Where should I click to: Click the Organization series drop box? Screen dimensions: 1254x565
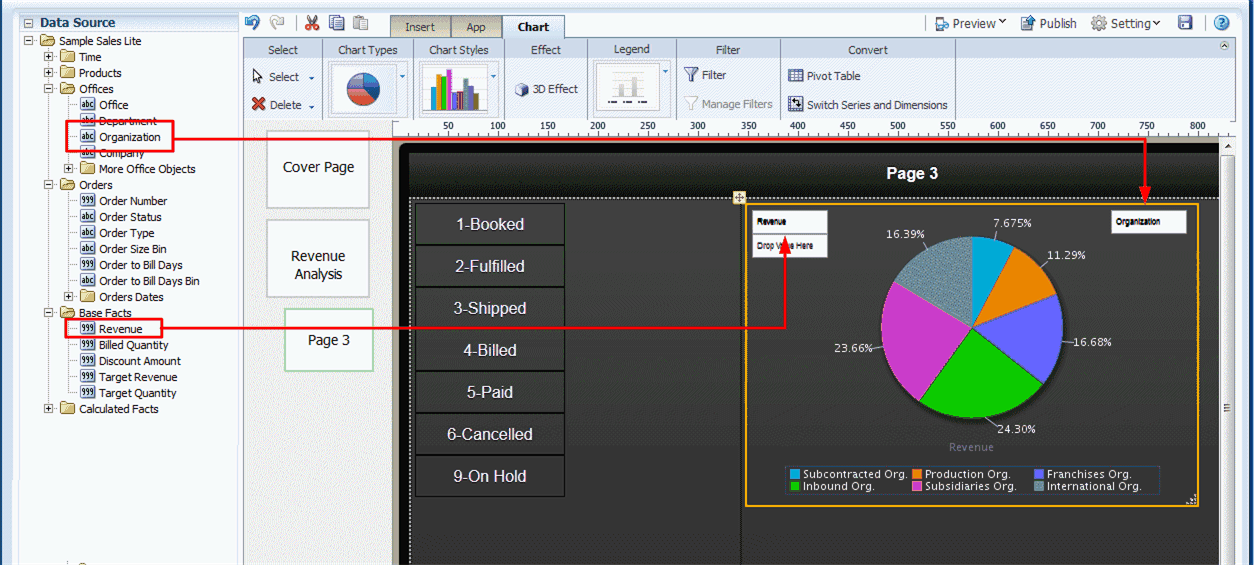(x=1149, y=222)
